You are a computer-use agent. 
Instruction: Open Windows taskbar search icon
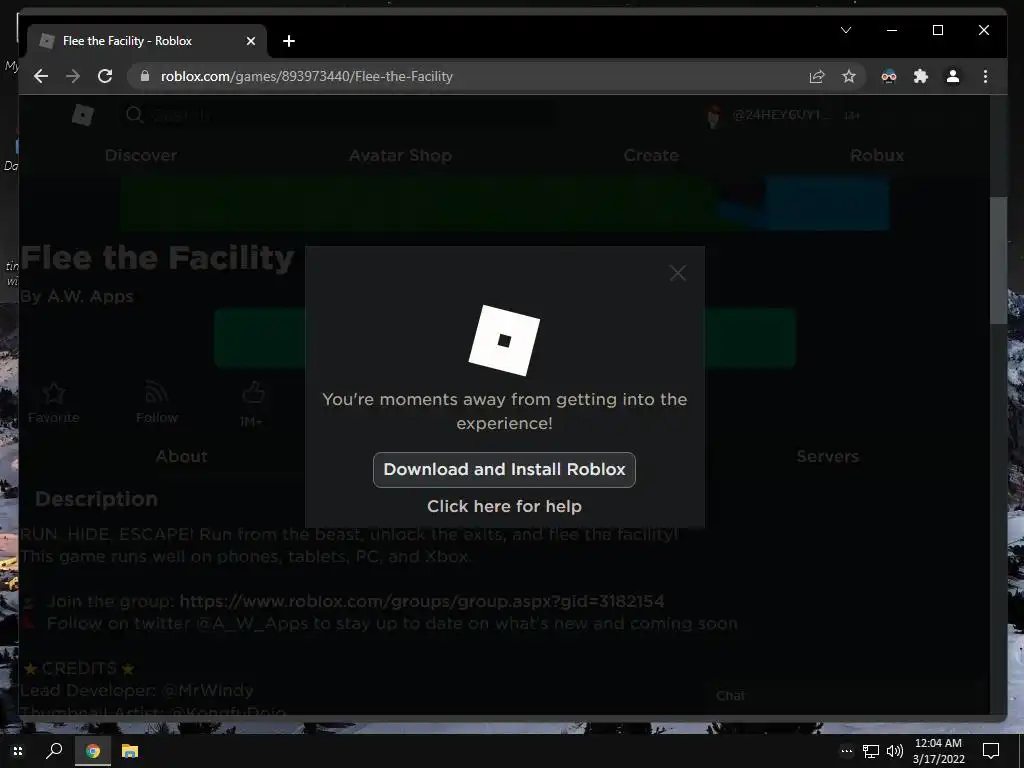point(54,751)
